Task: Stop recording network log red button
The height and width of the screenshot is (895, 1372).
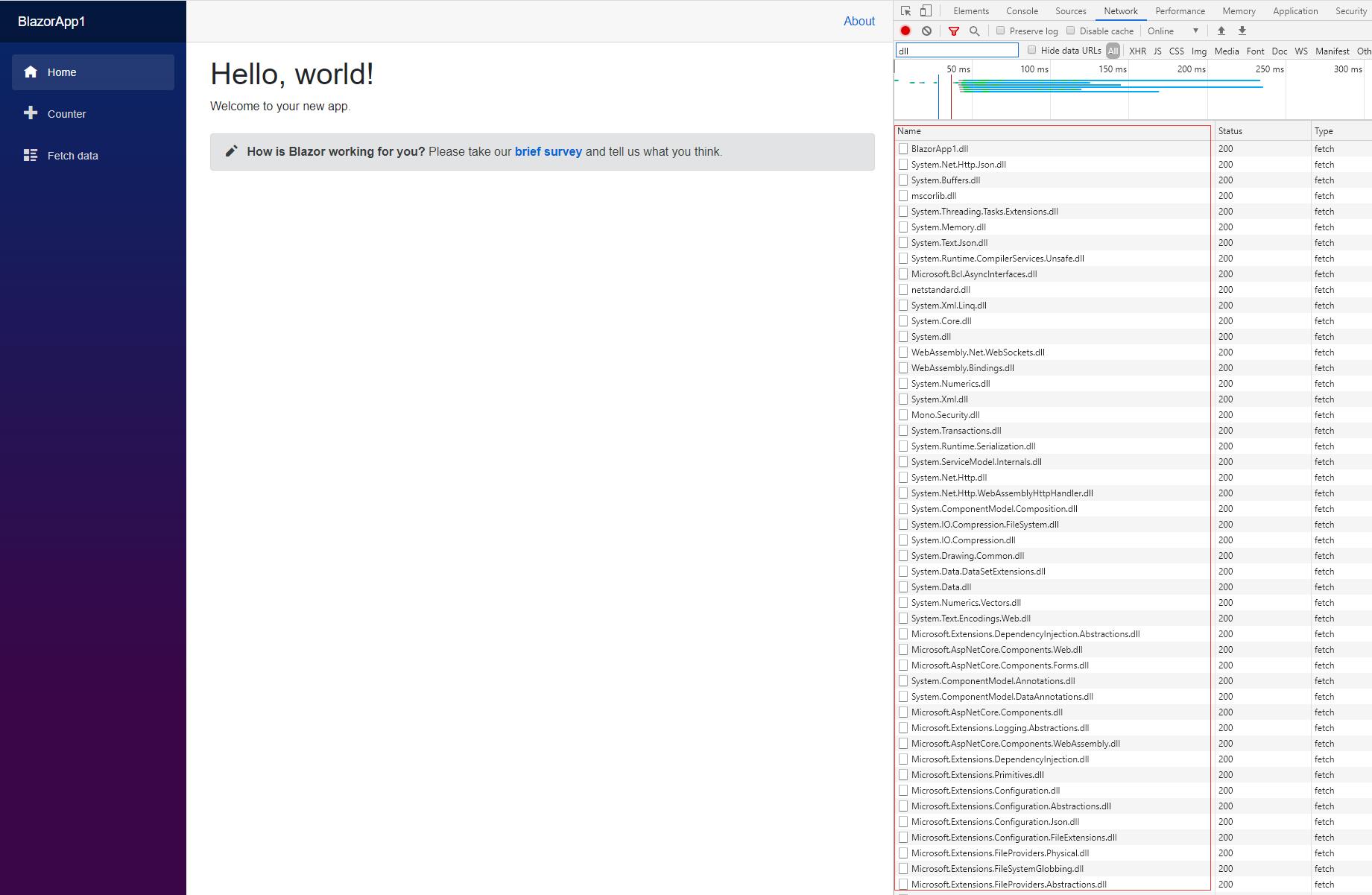Action: coord(905,31)
